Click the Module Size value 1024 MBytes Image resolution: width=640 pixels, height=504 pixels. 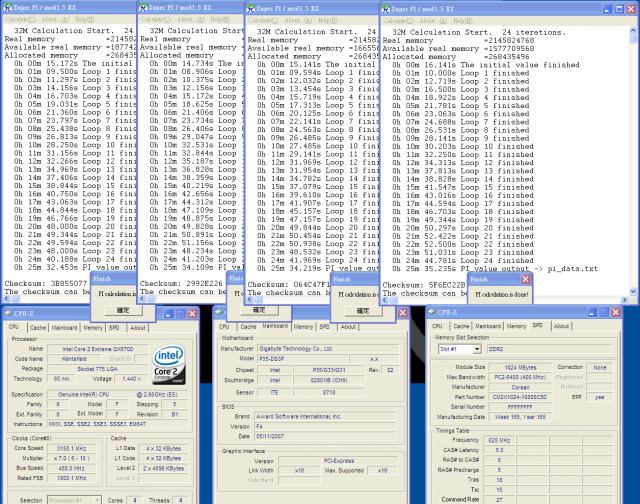pos(520,367)
